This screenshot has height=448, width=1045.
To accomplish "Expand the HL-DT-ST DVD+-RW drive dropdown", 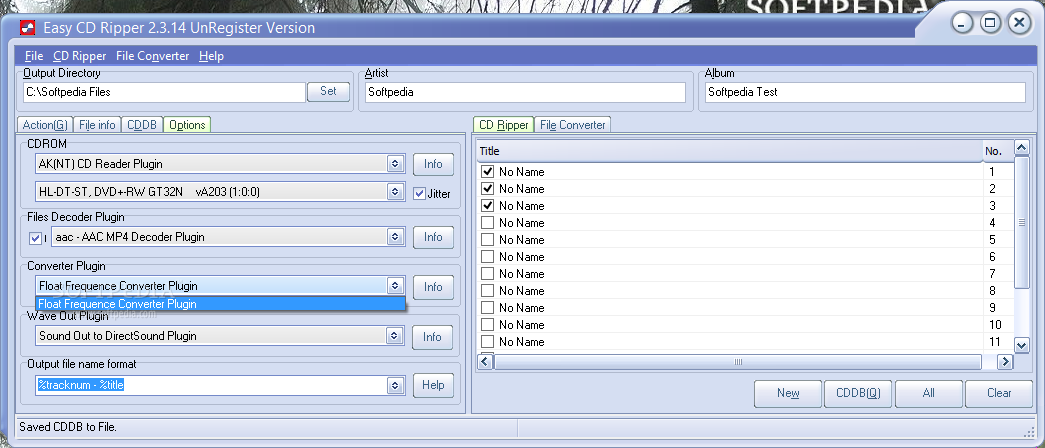I will point(395,192).
